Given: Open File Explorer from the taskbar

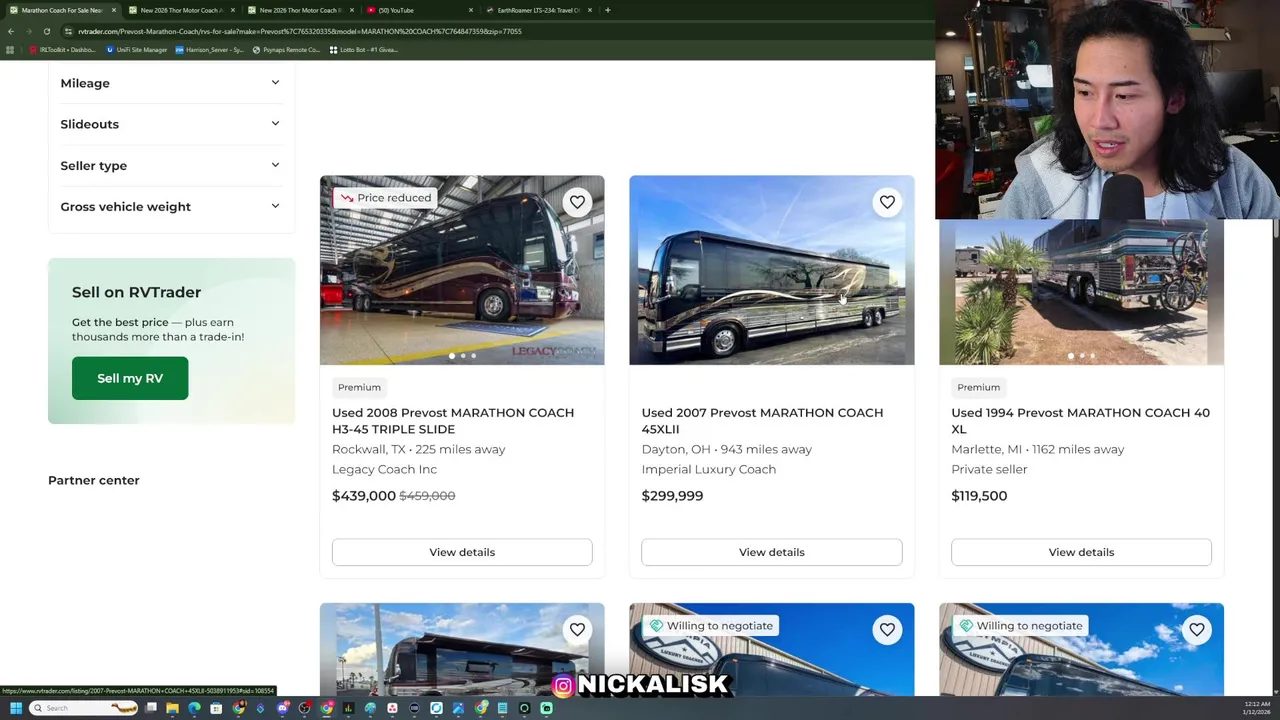Looking at the screenshot, I should [x=172, y=708].
